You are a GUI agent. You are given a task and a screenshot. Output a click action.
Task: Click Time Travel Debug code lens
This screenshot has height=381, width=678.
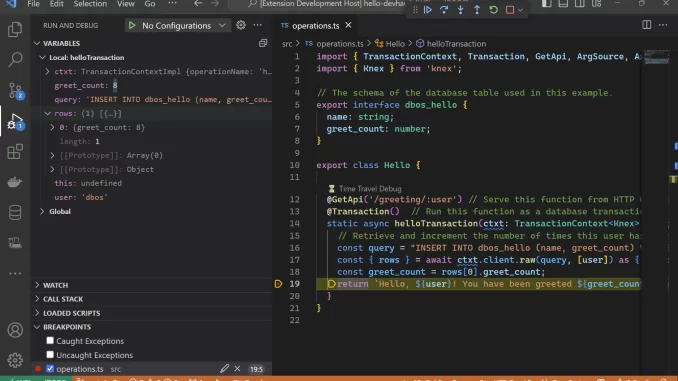click(370, 189)
